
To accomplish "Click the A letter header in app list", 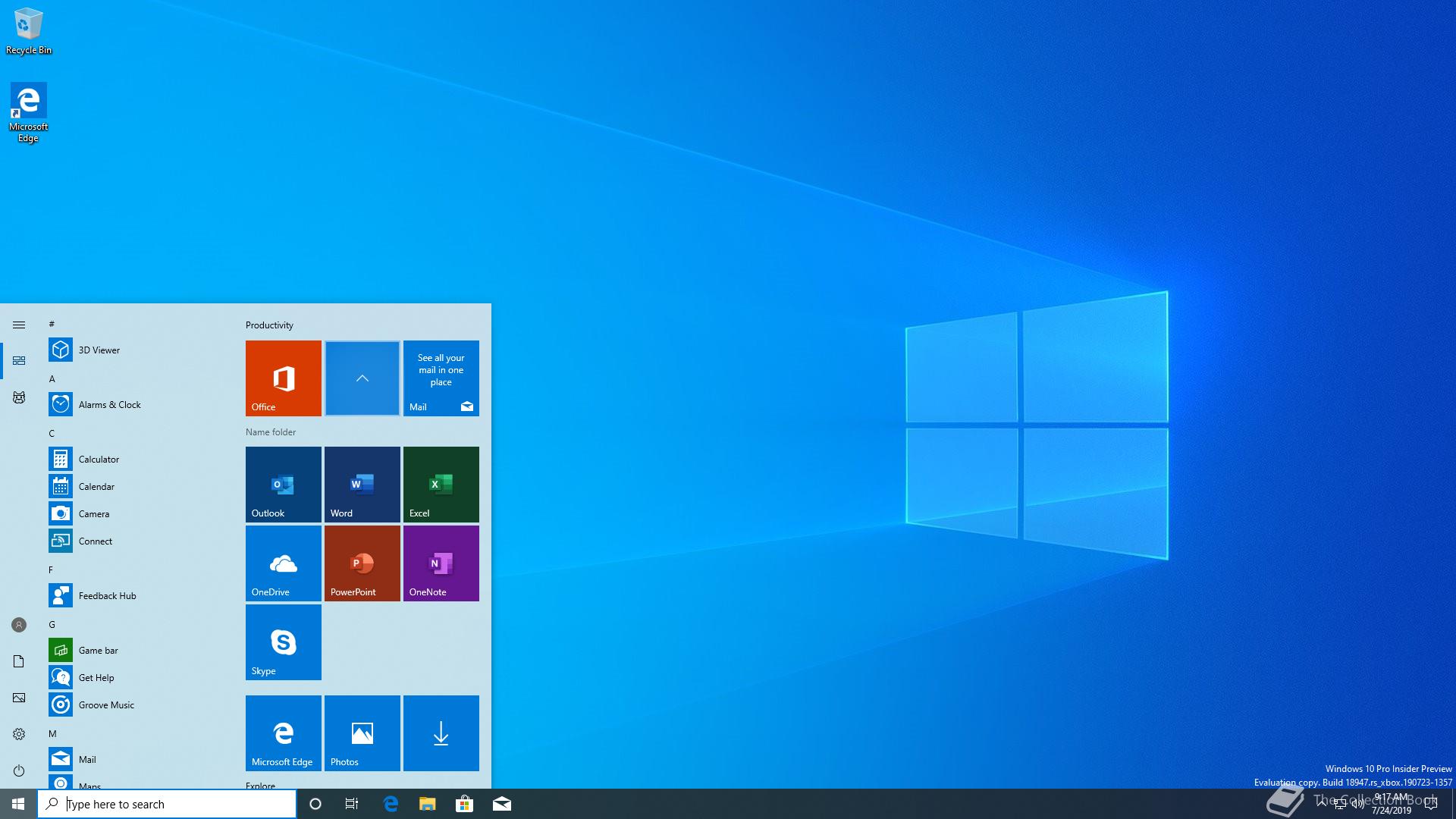I will tap(52, 378).
